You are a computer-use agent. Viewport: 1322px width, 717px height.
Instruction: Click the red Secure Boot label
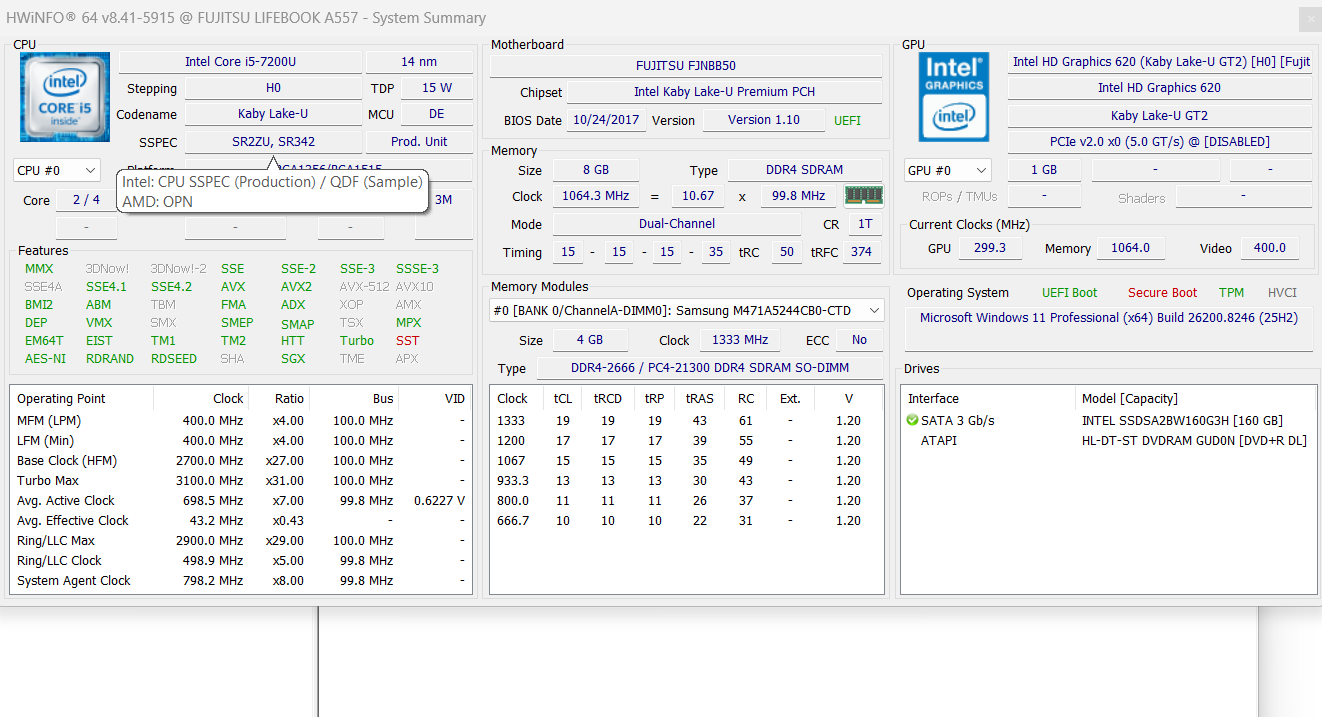[x=1162, y=293]
